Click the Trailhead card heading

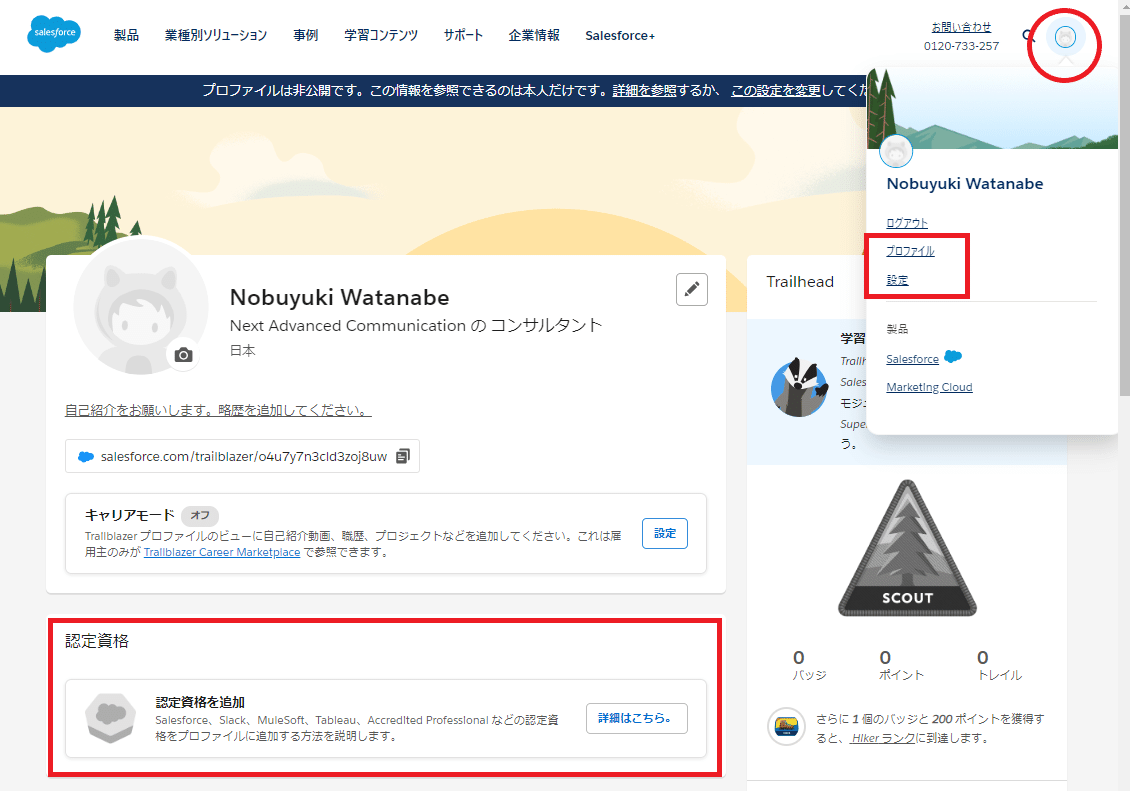coord(800,282)
